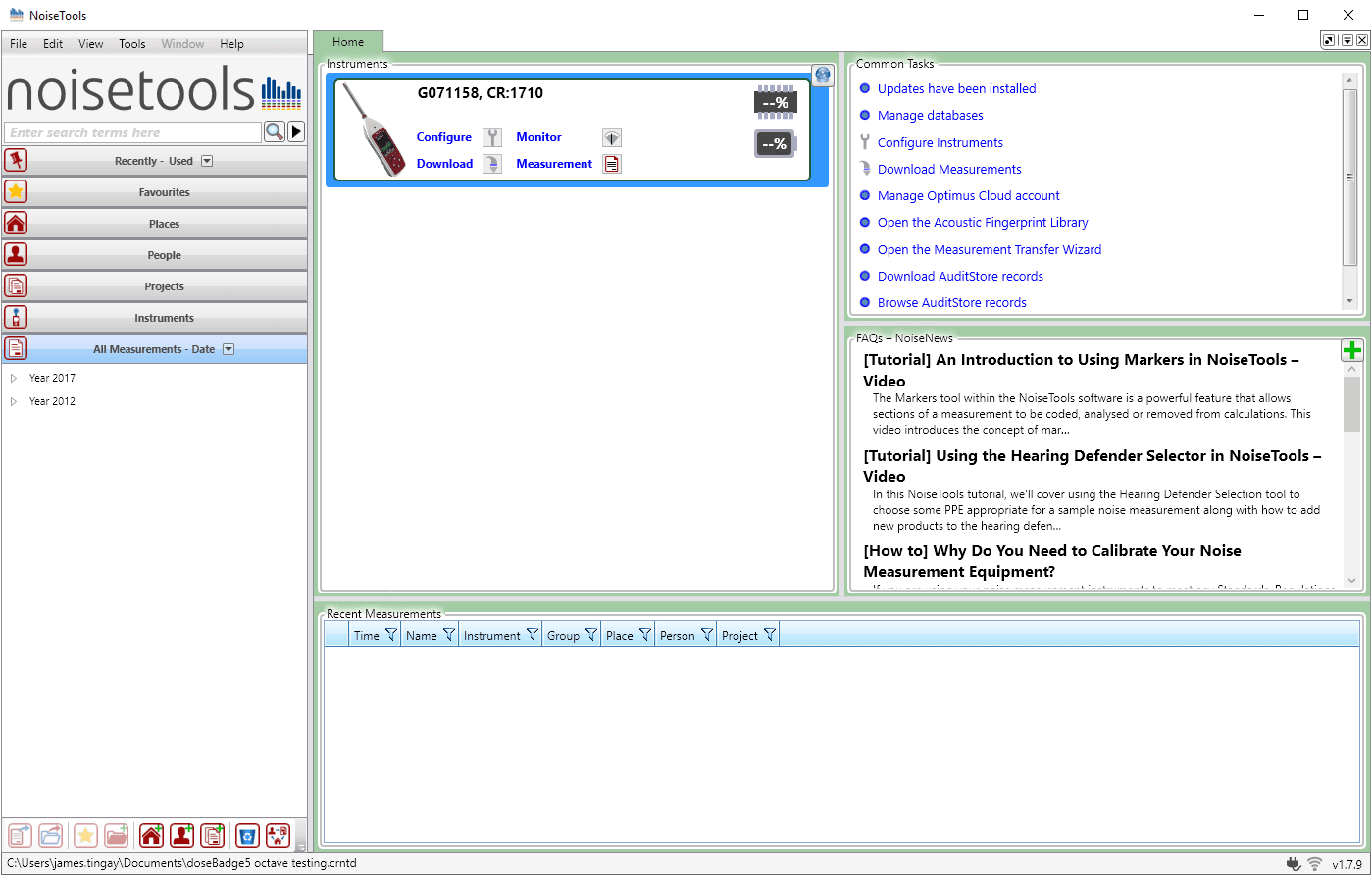Open the Measurement Transfer Wizard link
Screen dimensions: 1372x876
point(990,249)
